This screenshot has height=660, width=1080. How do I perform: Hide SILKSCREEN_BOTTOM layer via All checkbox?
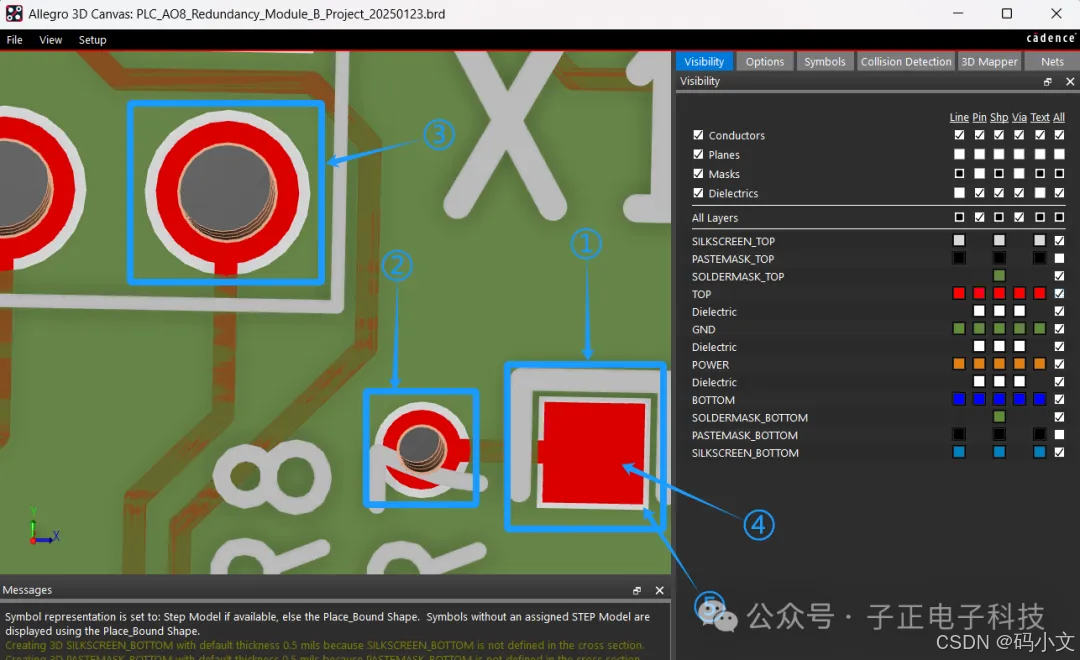[1059, 453]
